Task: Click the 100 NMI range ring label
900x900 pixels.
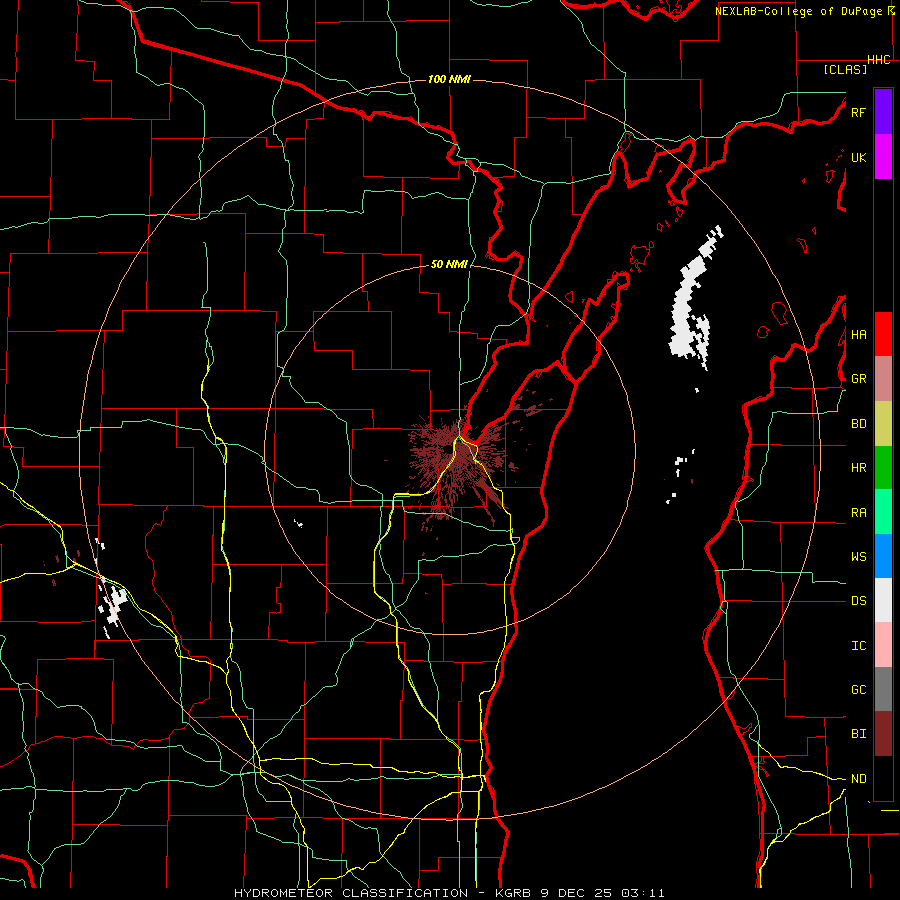Action: pyautogui.click(x=449, y=79)
